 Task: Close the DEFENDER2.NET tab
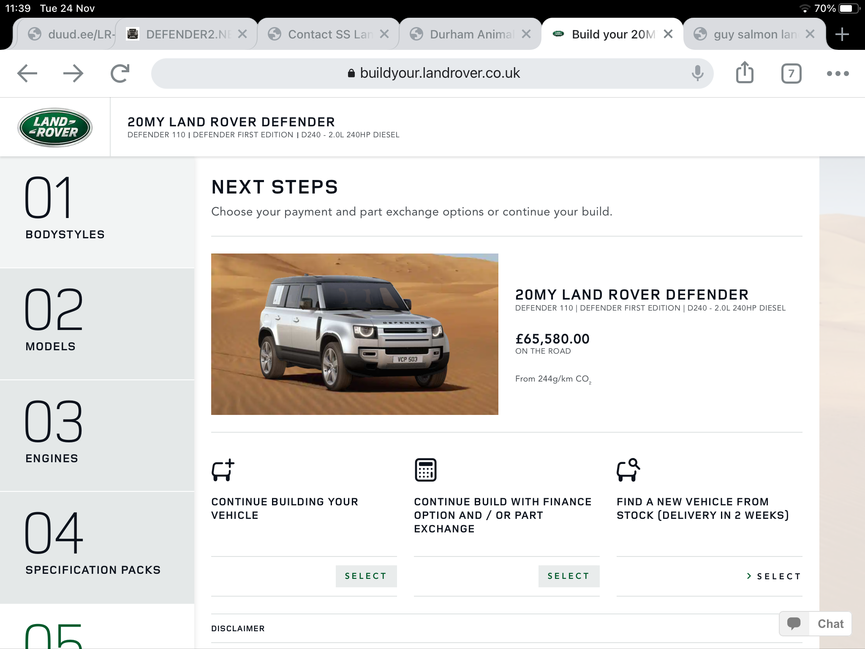tap(242, 34)
